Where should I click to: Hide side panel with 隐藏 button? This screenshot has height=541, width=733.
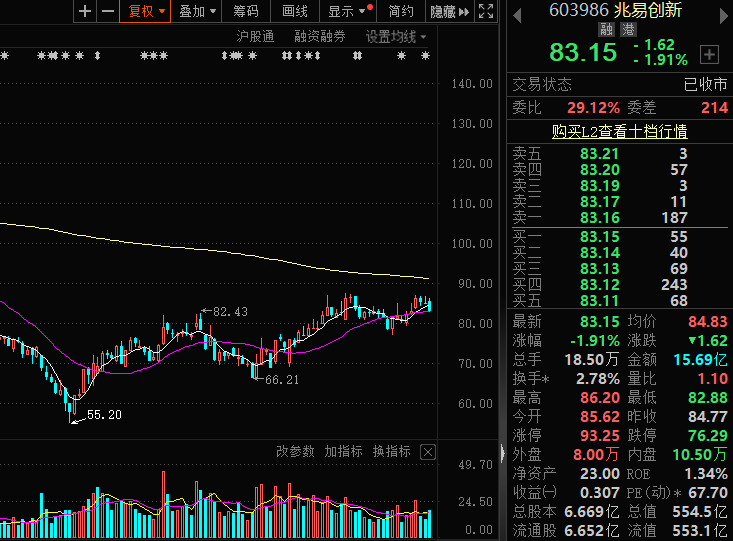449,12
